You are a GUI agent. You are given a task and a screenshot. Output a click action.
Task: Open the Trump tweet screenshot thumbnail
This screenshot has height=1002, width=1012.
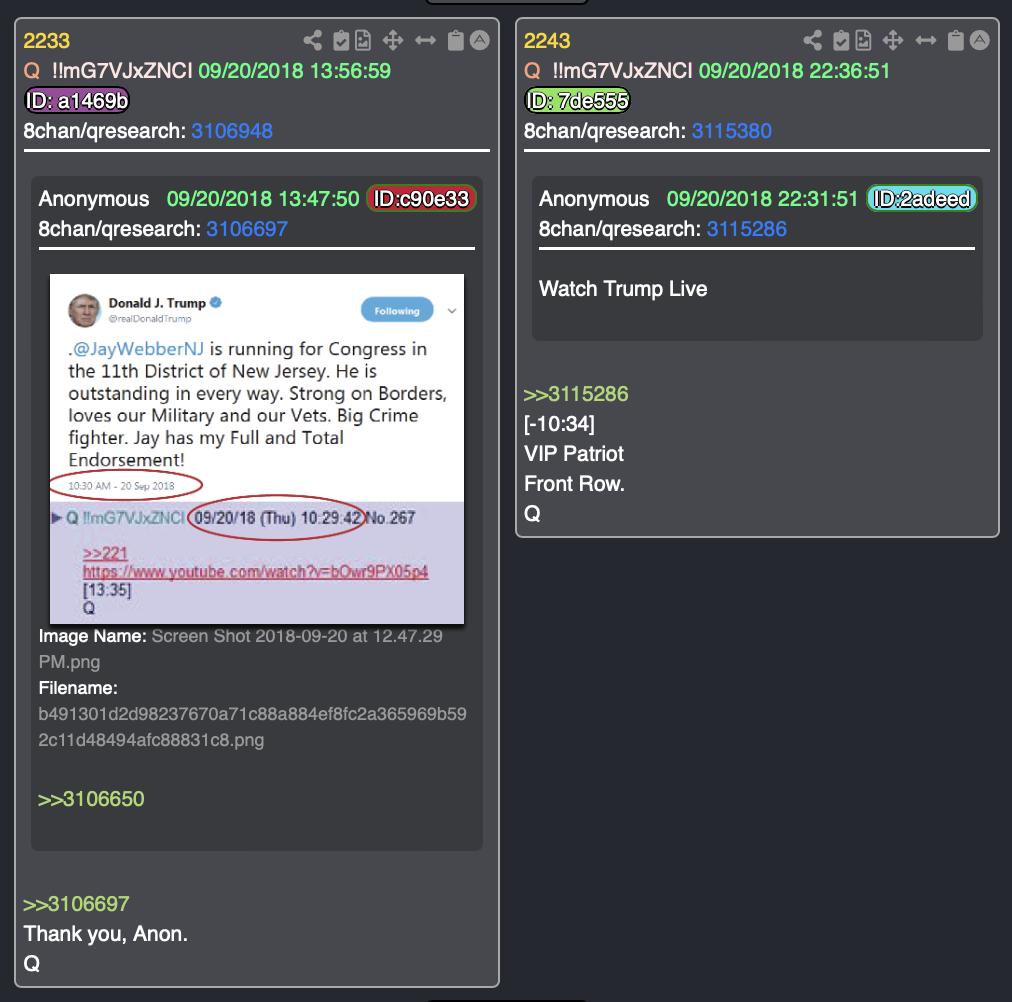coord(257,449)
